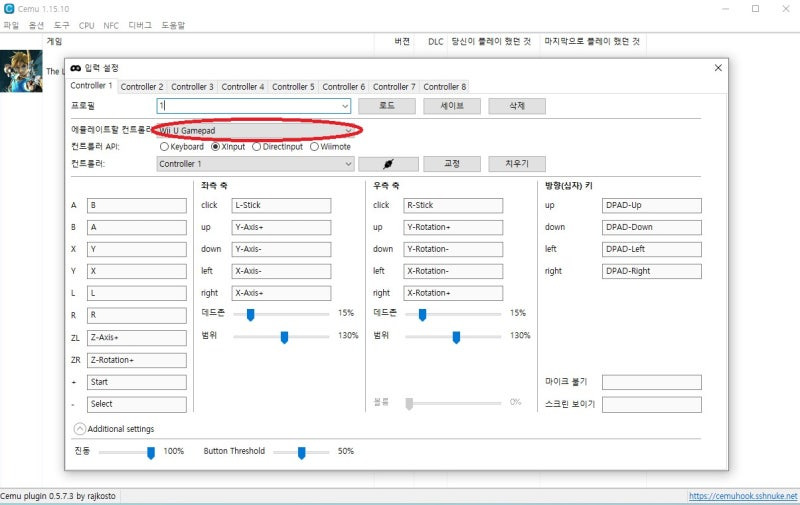Viewport: 800px width, 505px height.
Task: Select the Zelda game thumbnail in the Cemu list
Action: click(x=21, y=71)
